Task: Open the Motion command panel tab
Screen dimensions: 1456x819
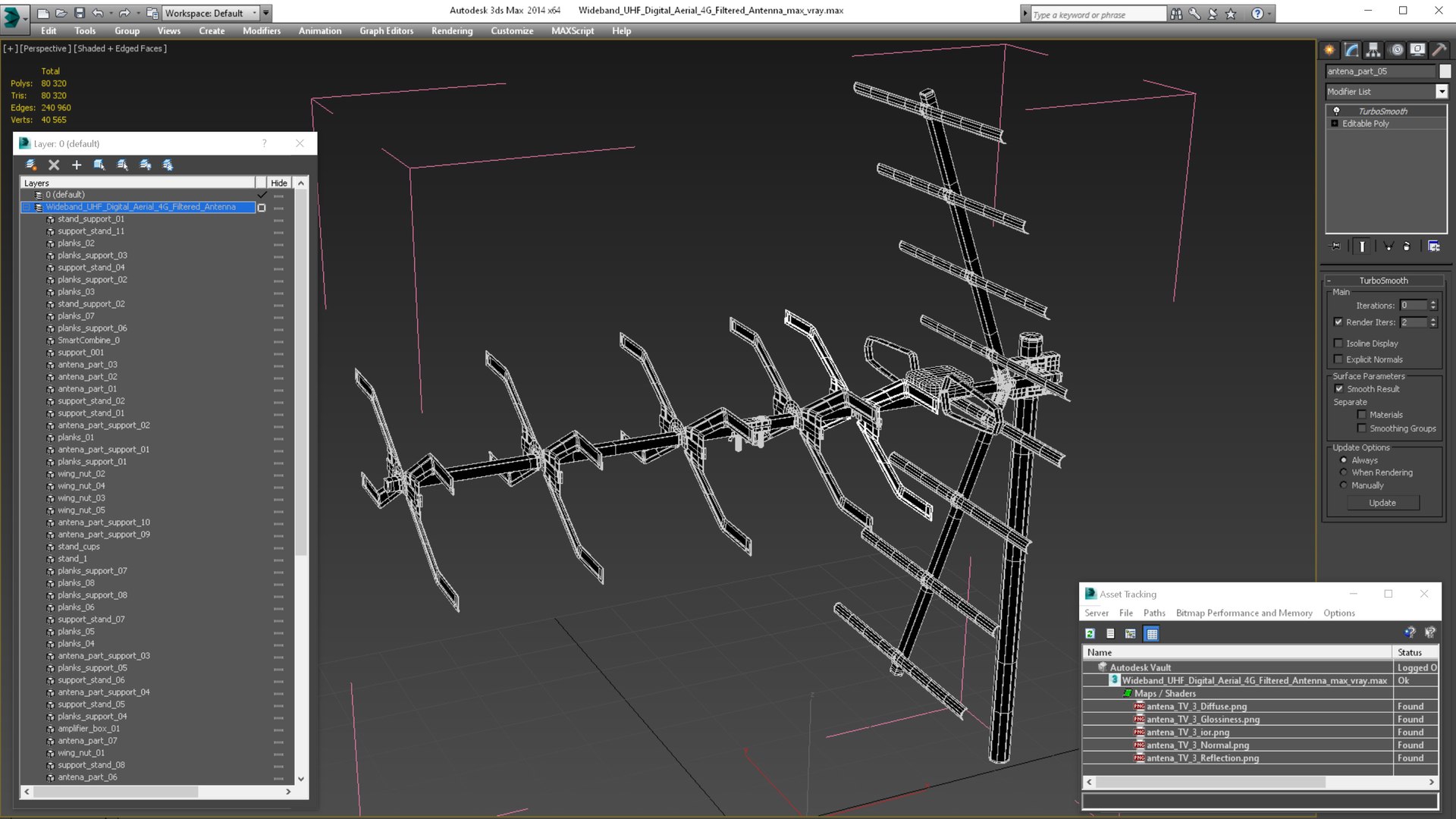Action: [x=1396, y=50]
